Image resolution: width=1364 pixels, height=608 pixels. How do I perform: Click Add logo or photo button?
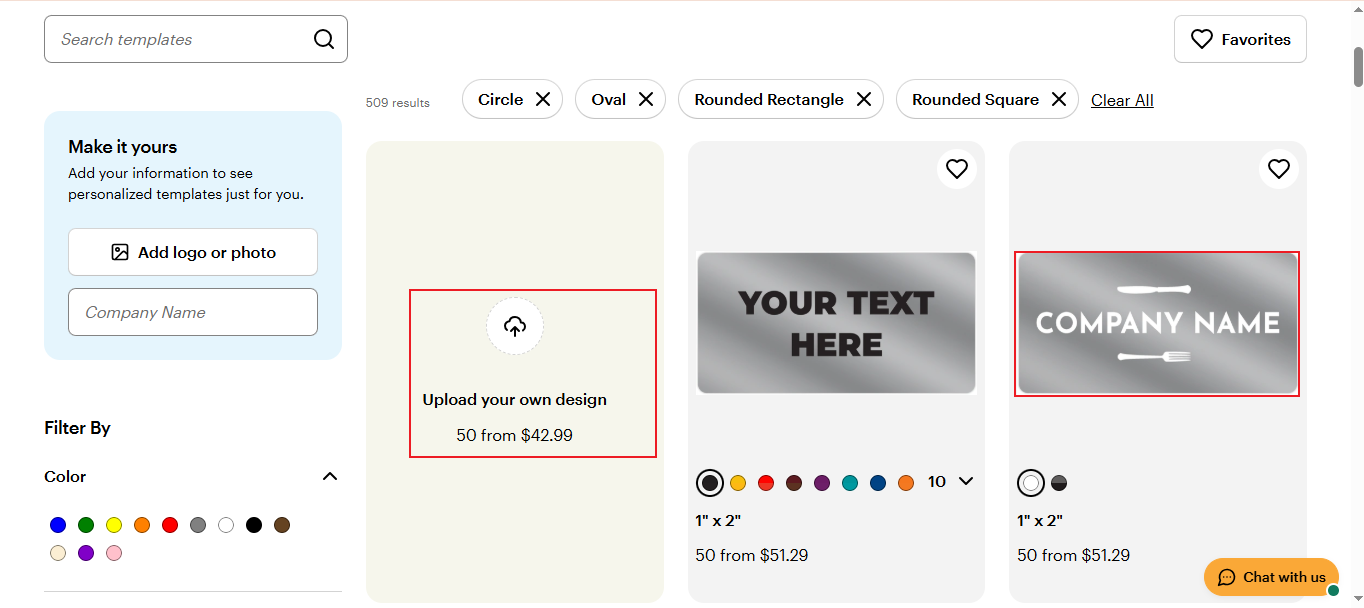click(x=193, y=252)
